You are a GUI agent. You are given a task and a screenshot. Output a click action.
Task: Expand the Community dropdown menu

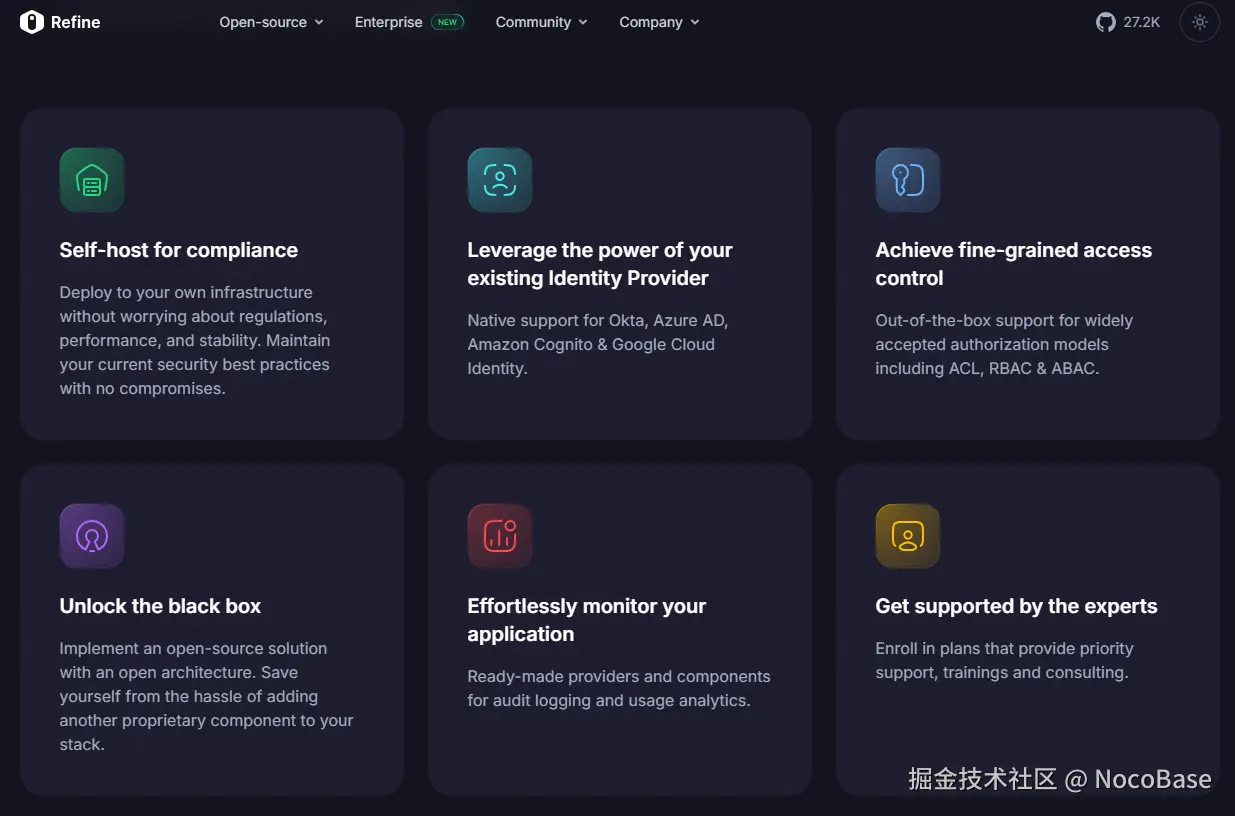coord(541,22)
